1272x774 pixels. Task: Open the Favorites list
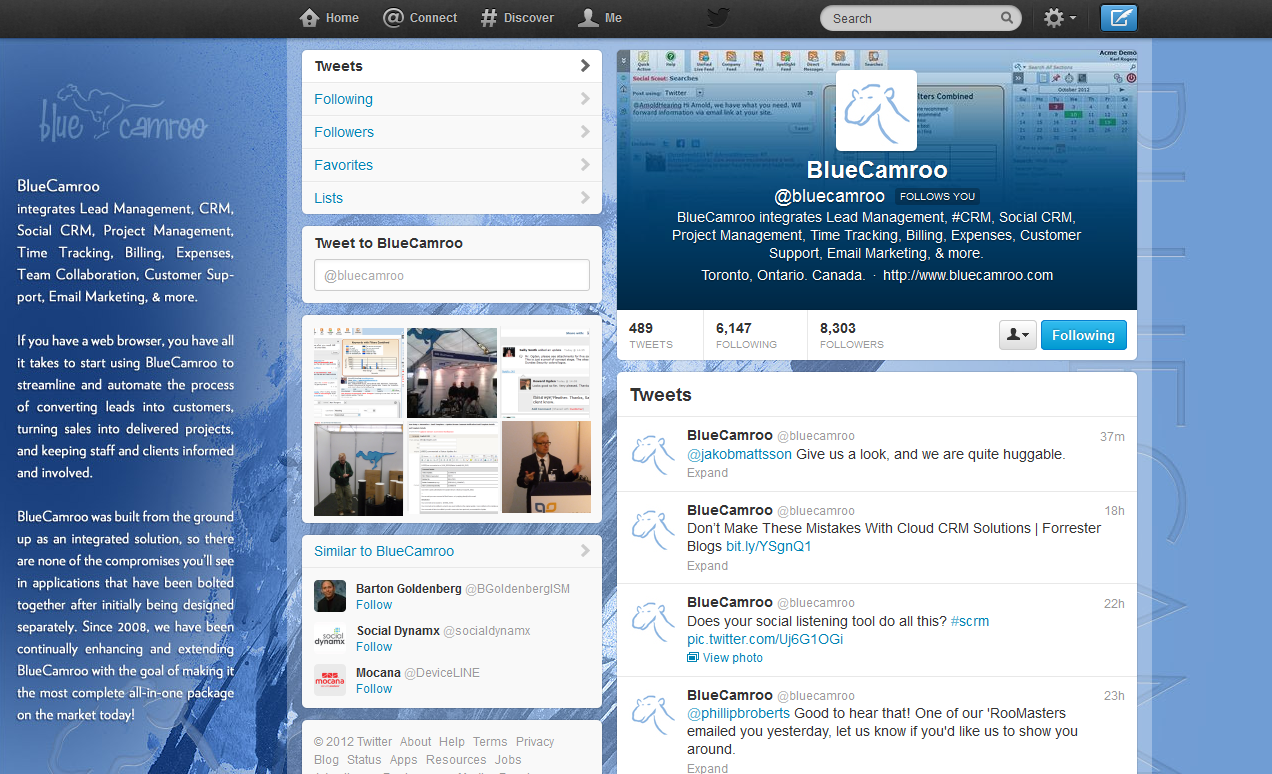452,165
